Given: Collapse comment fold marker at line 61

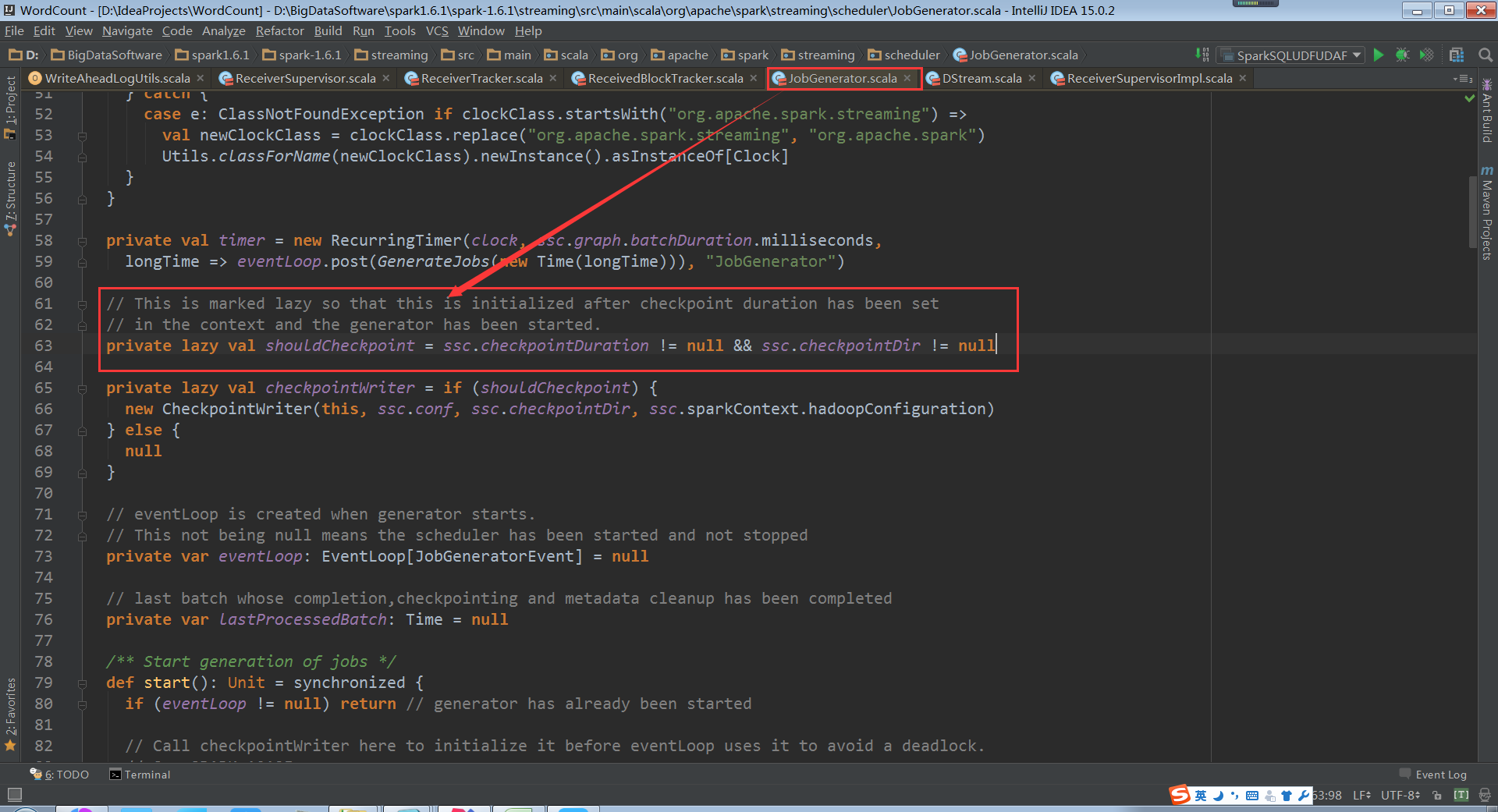Looking at the screenshot, I should 82,304.
